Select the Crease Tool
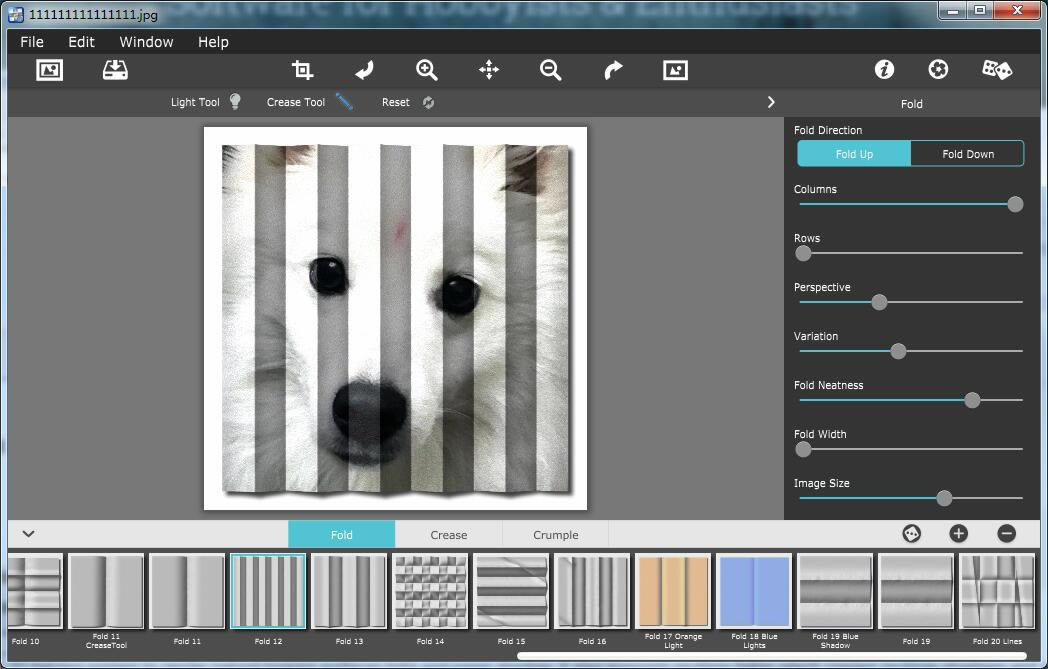Viewport: 1048px width, 669px height. (x=309, y=102)
